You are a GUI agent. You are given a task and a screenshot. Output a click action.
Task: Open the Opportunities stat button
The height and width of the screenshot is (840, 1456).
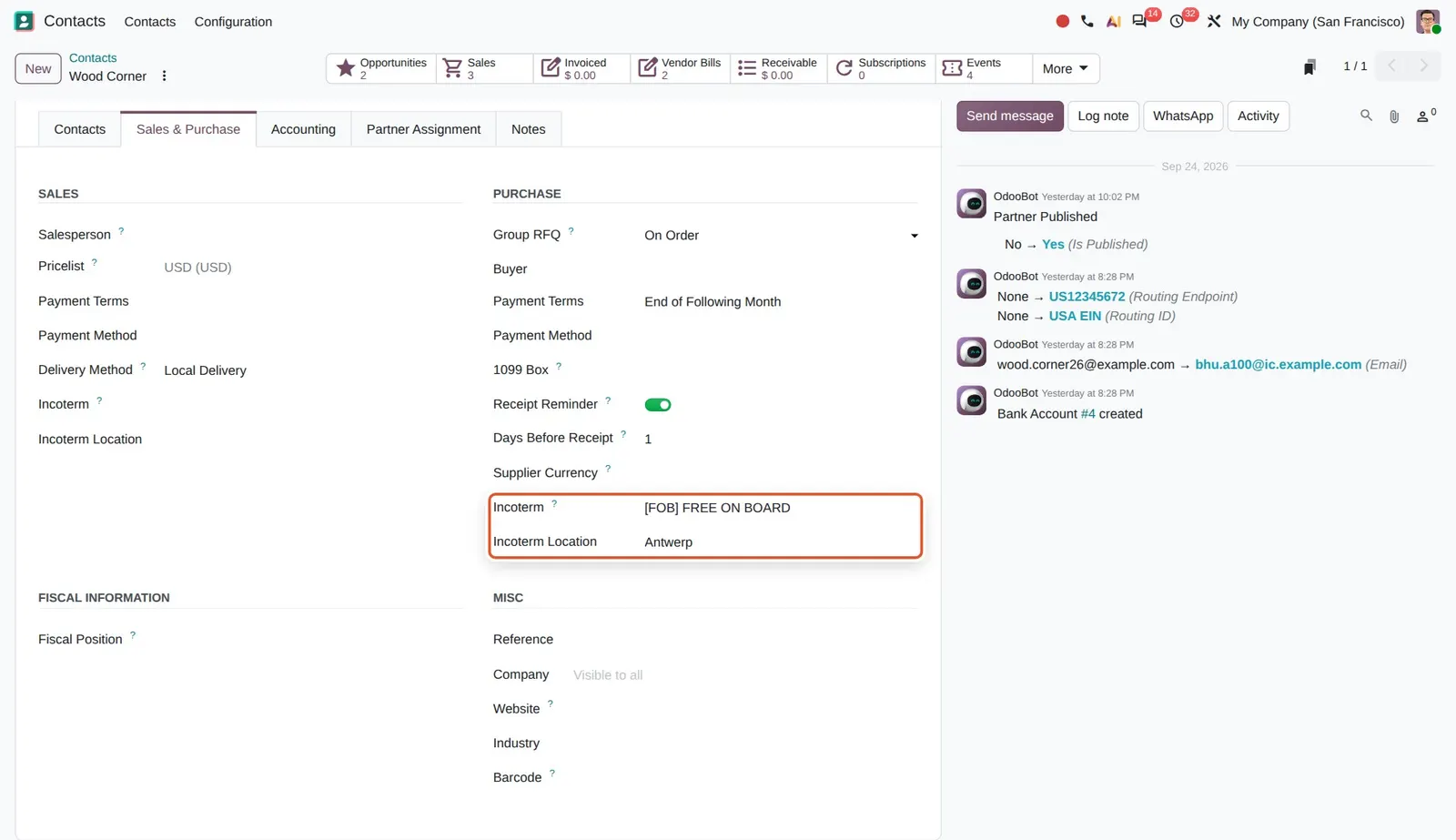tap(381, 68)
